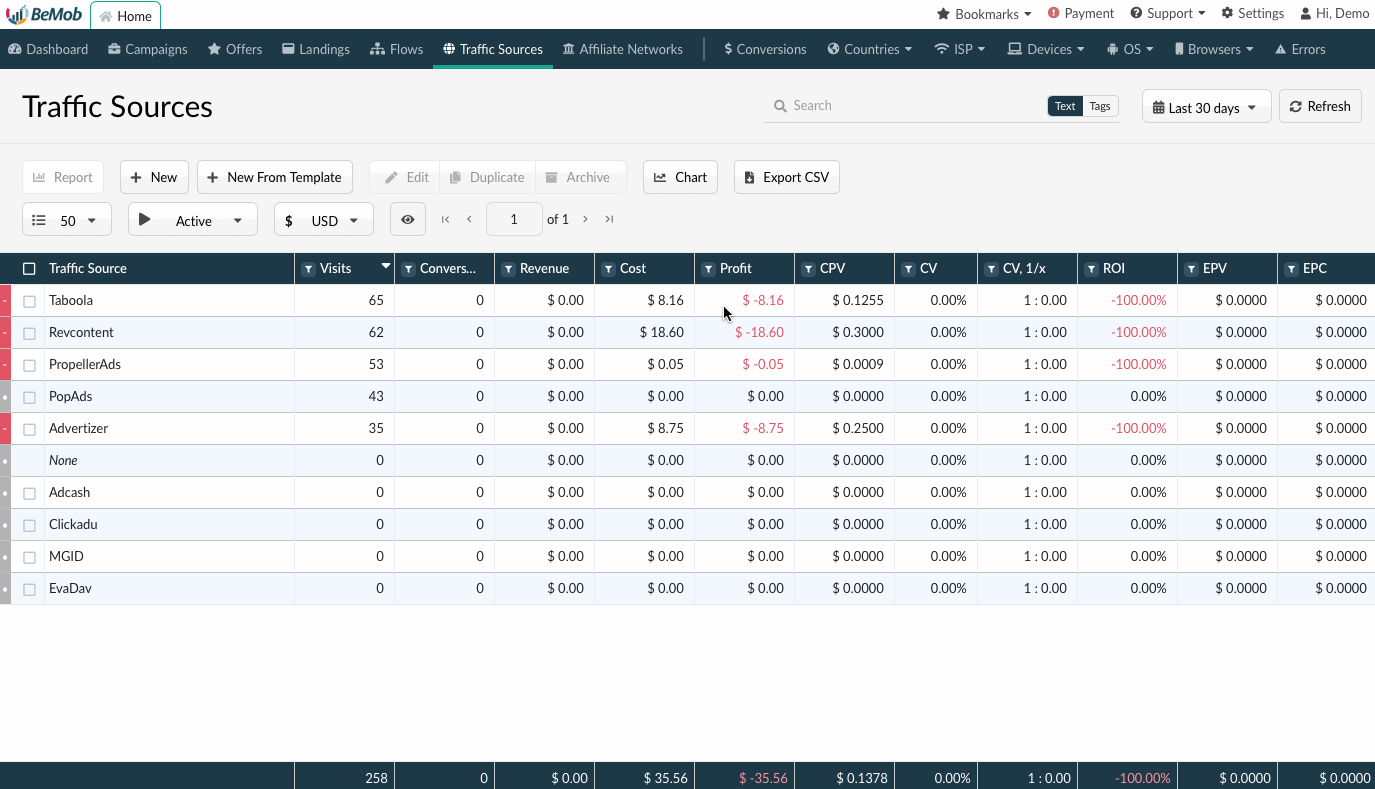This screenshot has height=789, width=1375.
Task: Select the Home tab
Action: point(125,15)
